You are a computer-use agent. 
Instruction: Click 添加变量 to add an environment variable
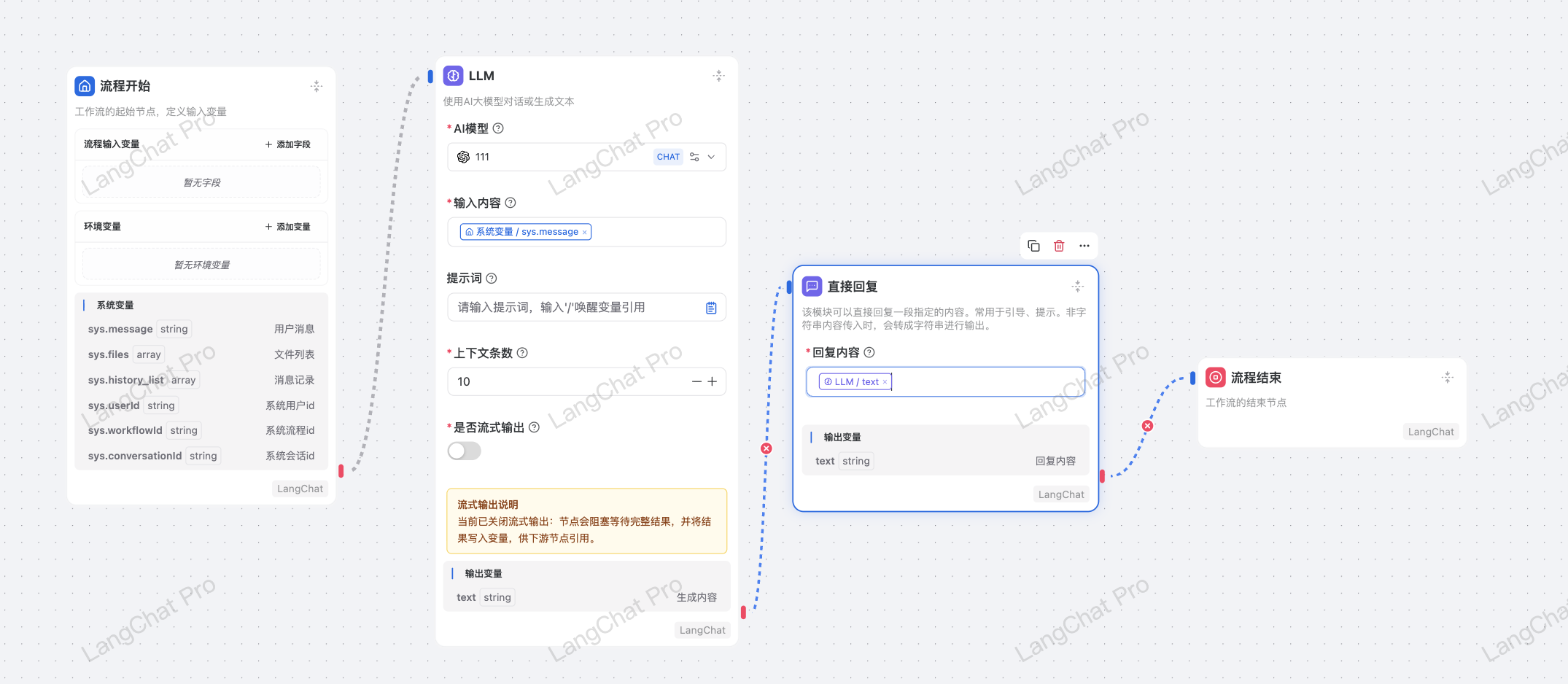tap(288, 227)
